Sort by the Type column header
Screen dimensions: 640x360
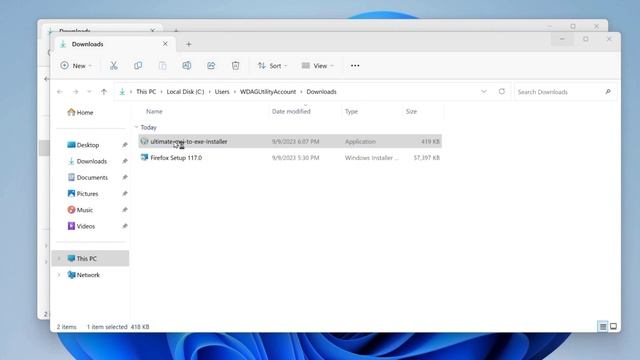pyautogui.click(x=351, y=111)
